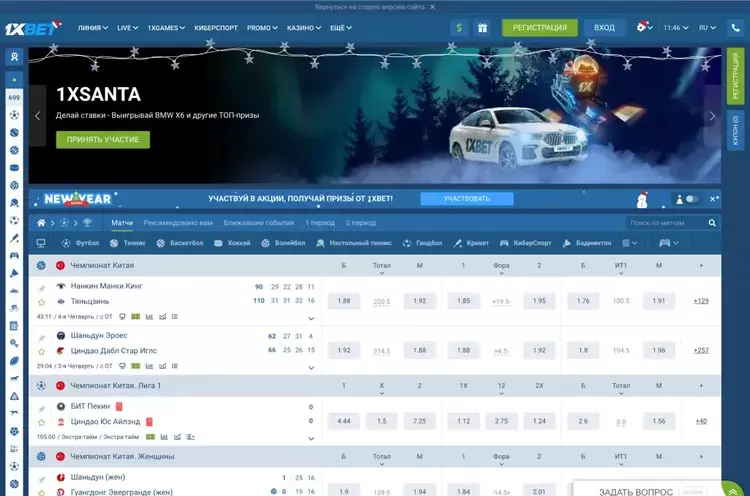Open video monitor icon for Тяньцзинь match

coord(122,317)
